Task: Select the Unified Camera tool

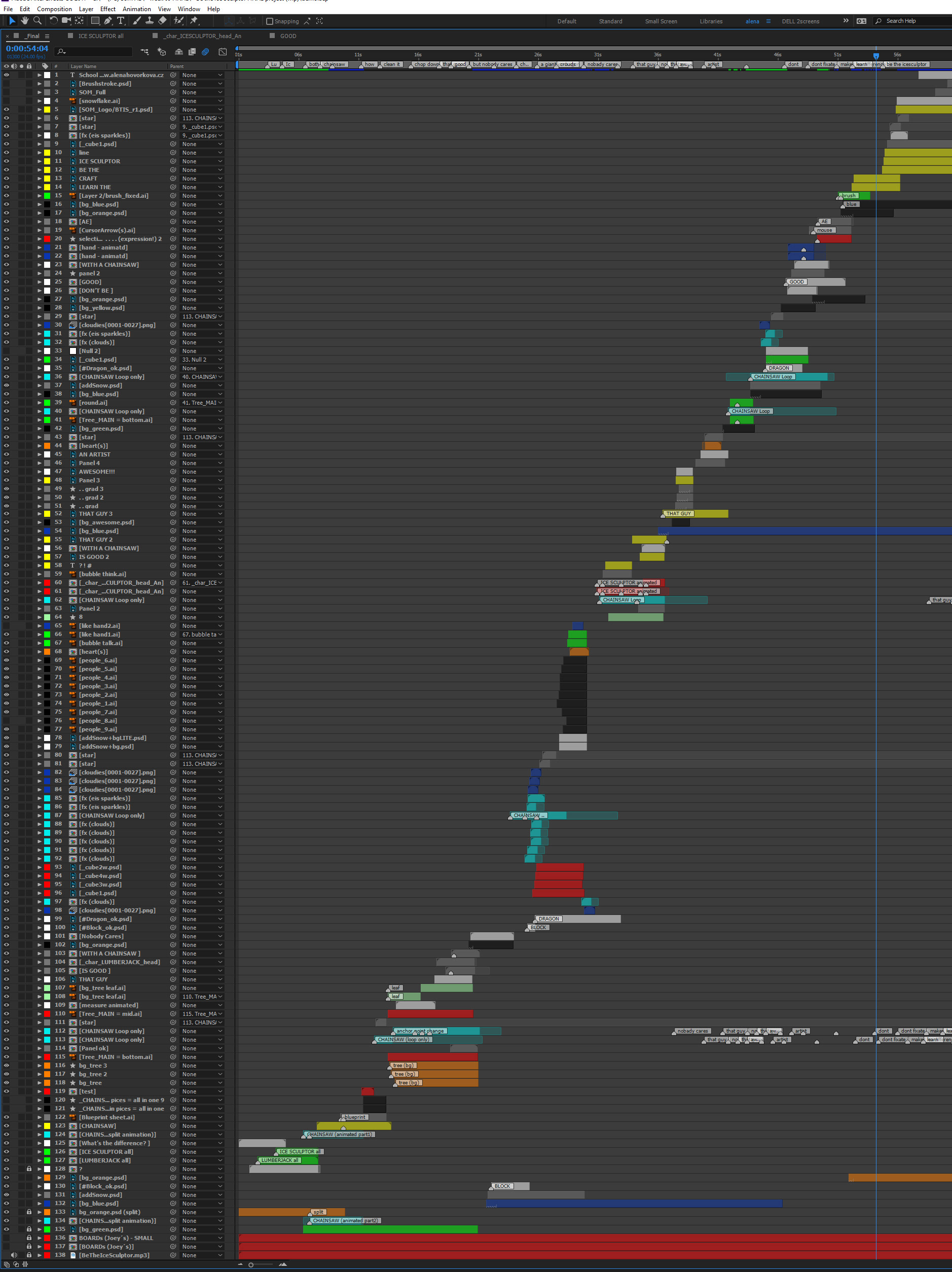Action: point(66,21)
